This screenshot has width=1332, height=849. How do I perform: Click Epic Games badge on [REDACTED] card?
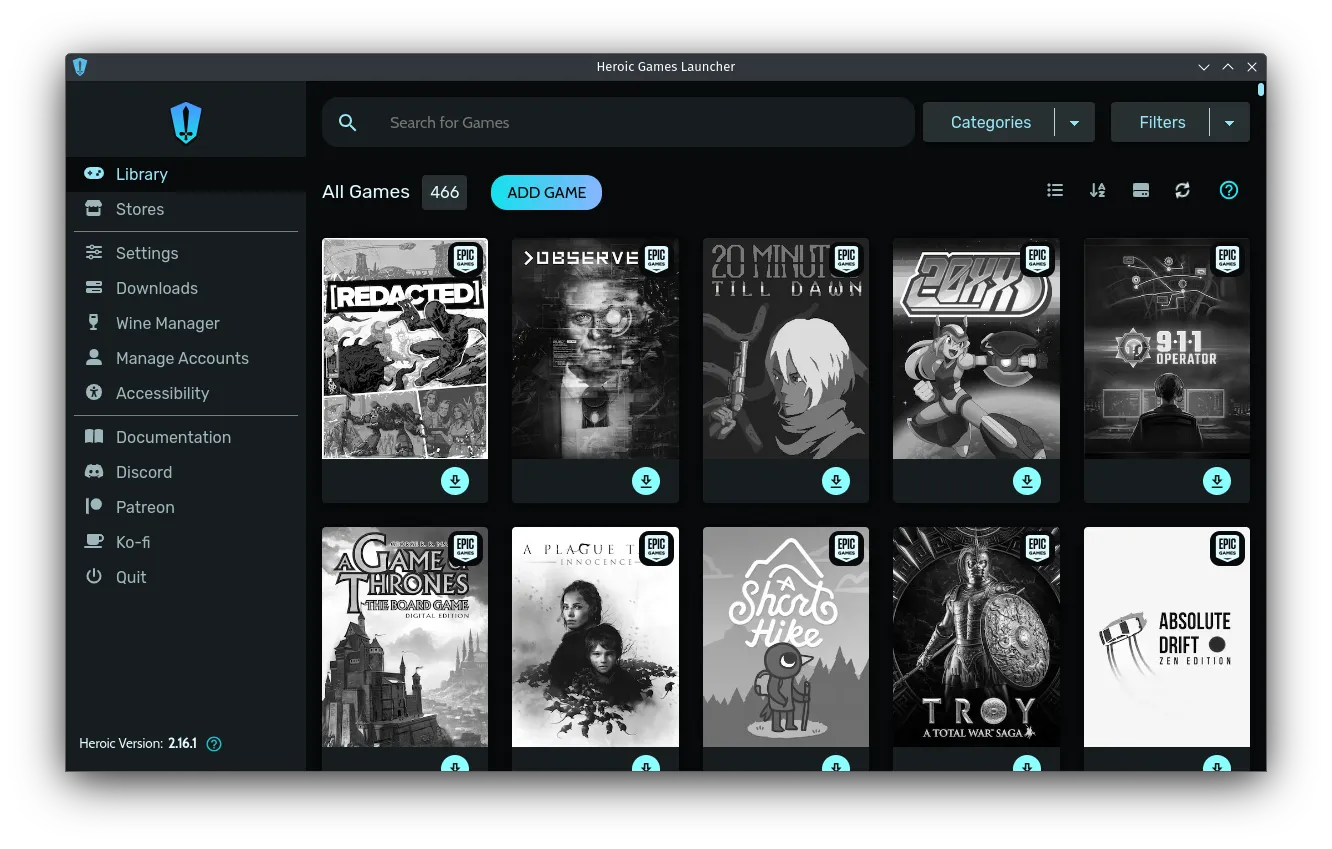click(465, 259)
